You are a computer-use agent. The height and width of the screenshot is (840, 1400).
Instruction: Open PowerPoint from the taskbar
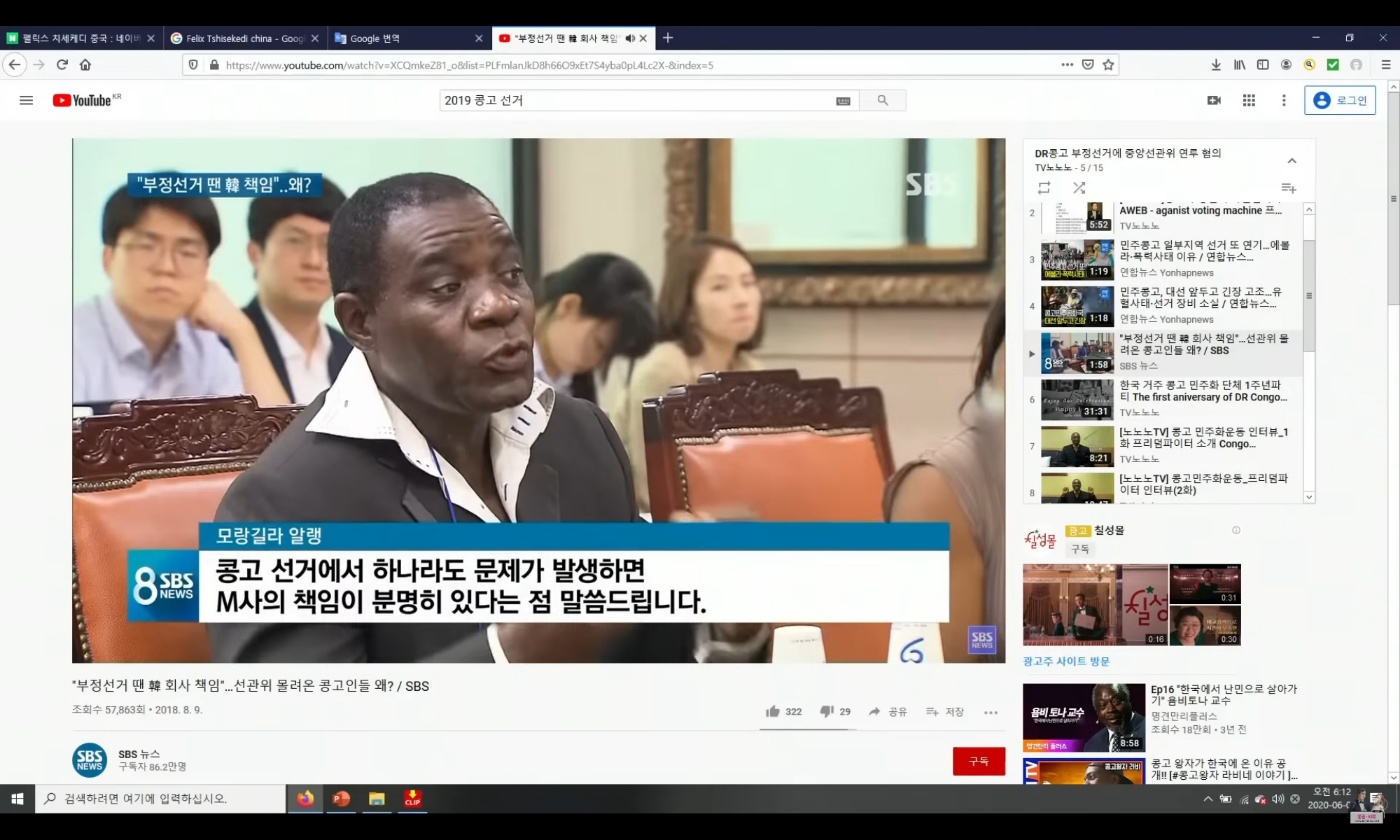pyautogui.click(x=341, y=798)
